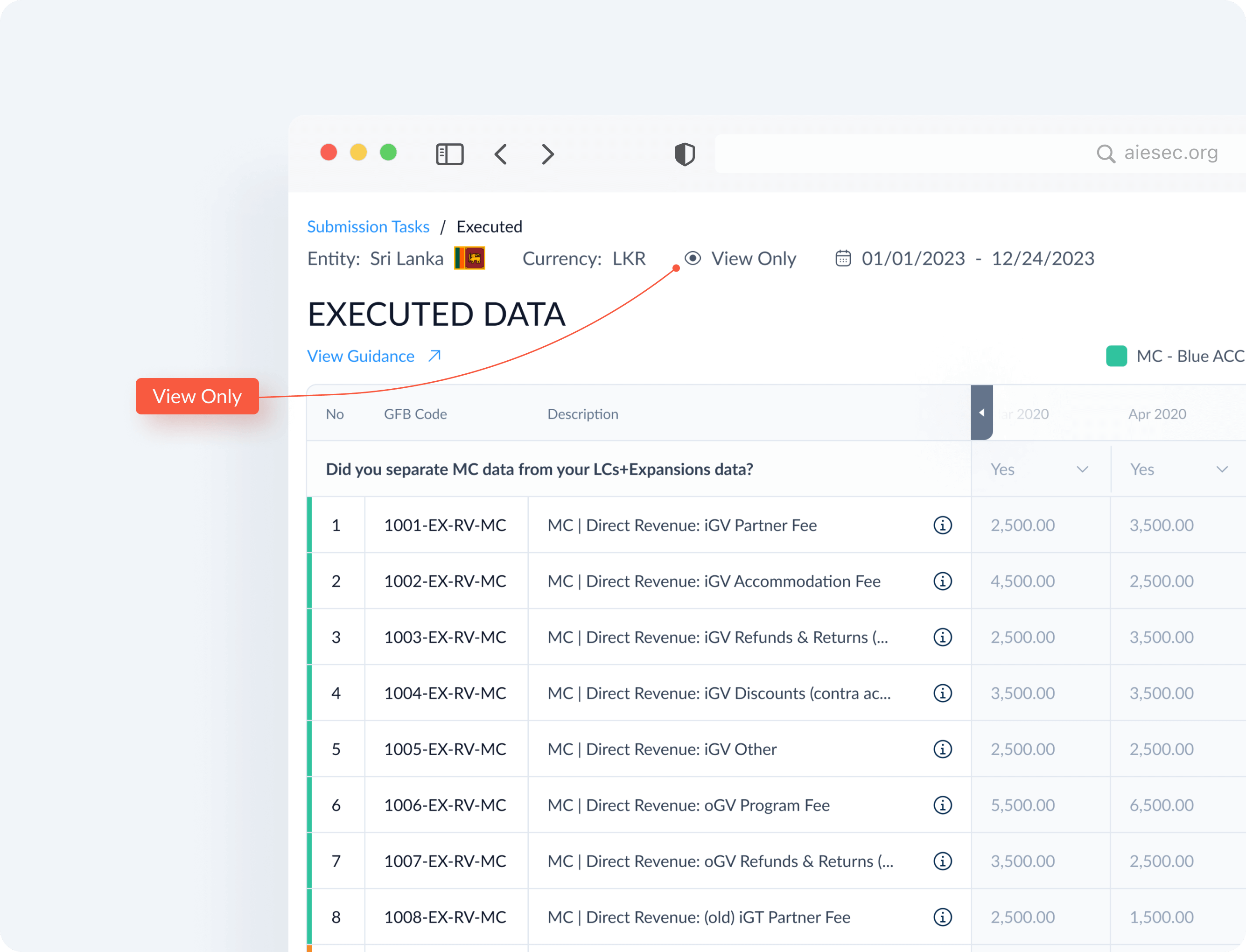Viewport: 1246px width, 952px height.
Task: Go forward with the browser forward arrow
Action: click(547, 154)
